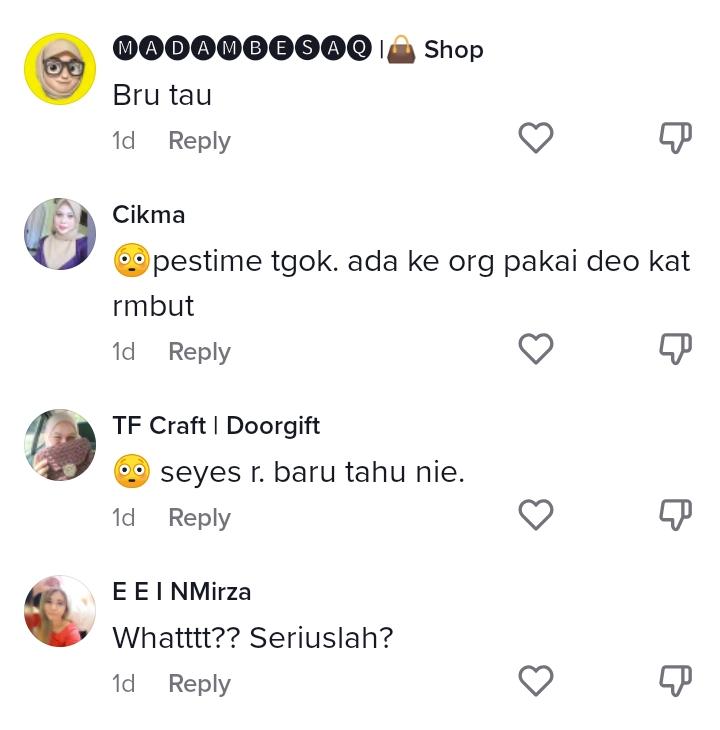Open TF Craft | Doorgift username link
720x730 pixels.
216,425
